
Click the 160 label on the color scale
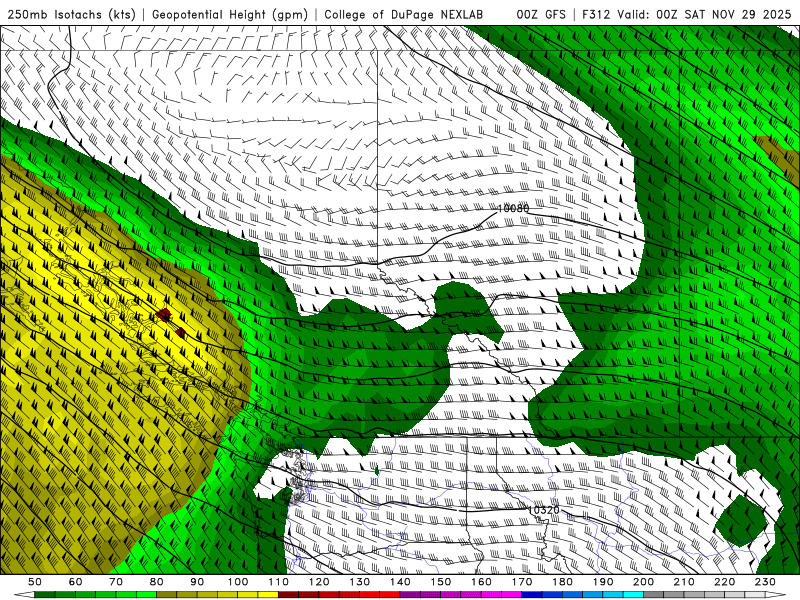481,582
